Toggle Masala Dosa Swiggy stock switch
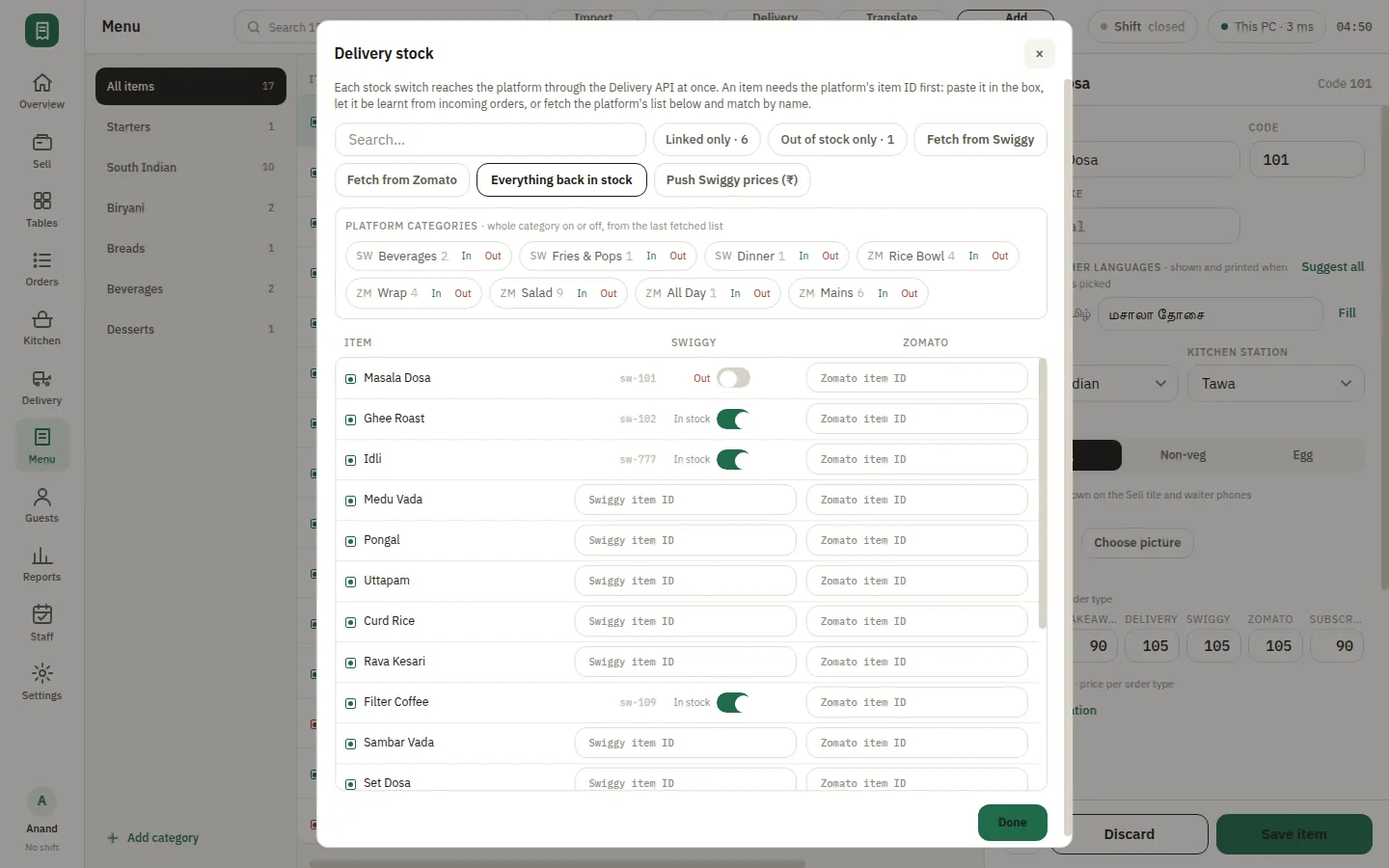The width and height of the screenshot is (1389, 868). pos(733,378)
